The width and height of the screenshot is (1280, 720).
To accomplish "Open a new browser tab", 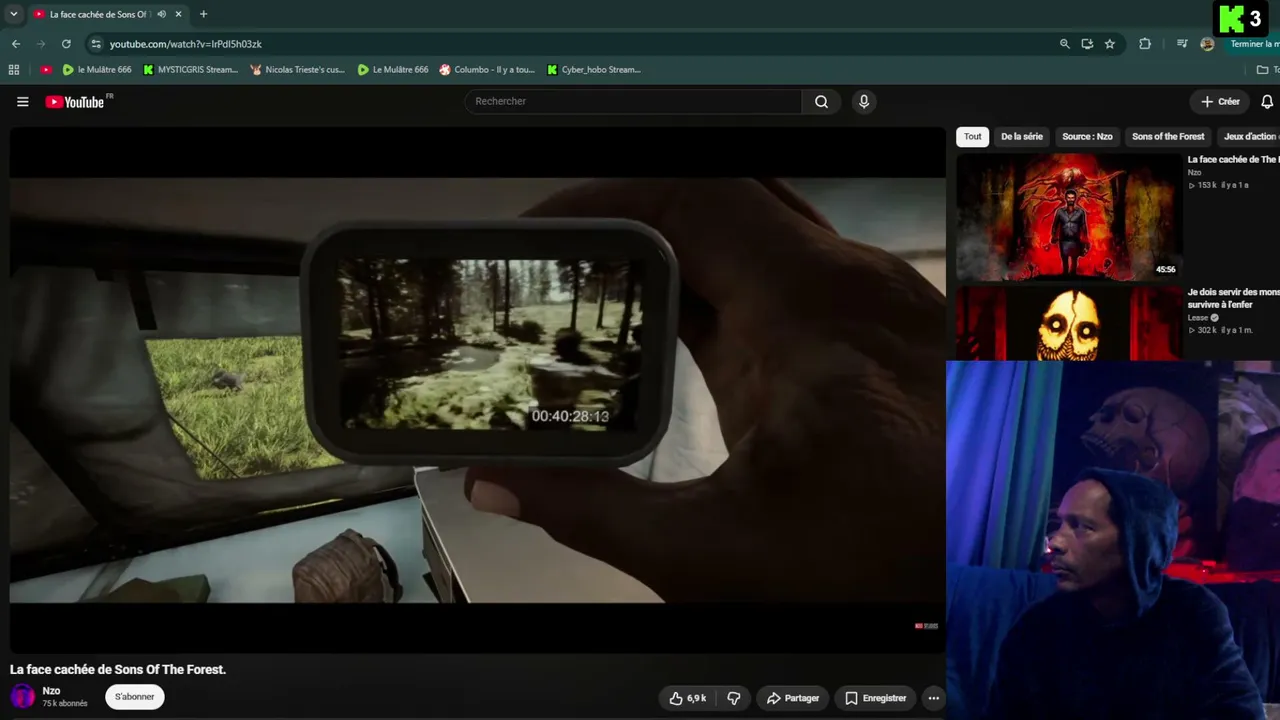I will click(x=203, y=14).
